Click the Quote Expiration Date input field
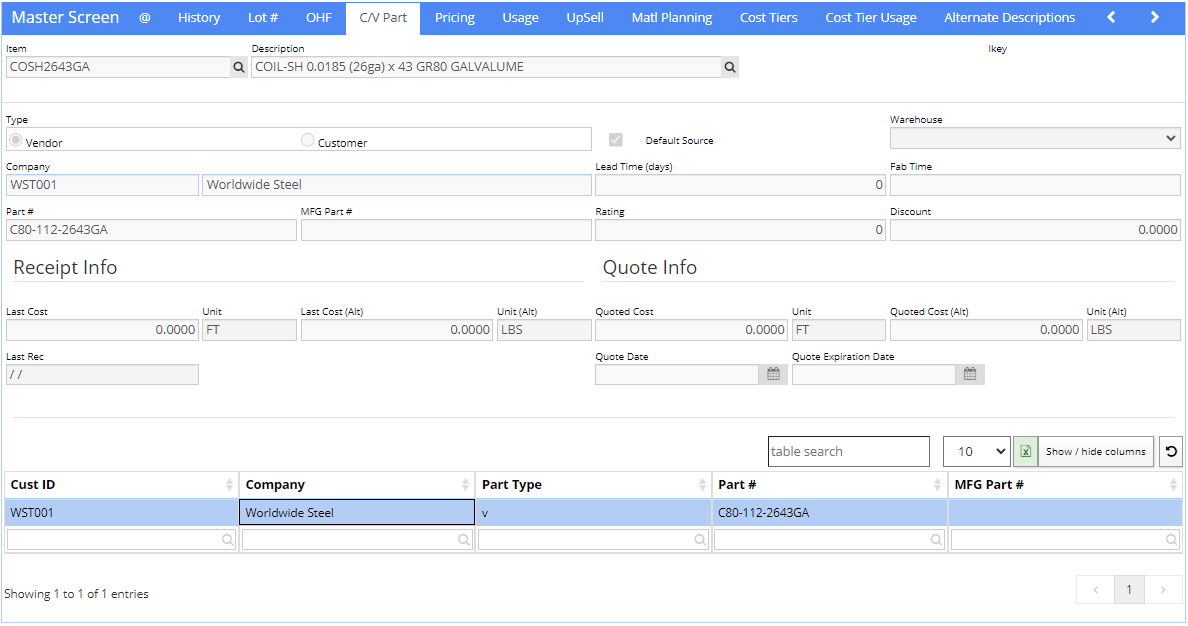This screenshot has height=626, width=1188. [x=874, y=374]
